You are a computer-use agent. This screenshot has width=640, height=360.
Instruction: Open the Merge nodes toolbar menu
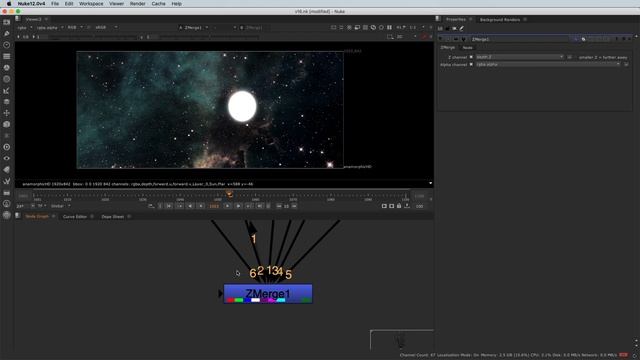coord(7,102)
